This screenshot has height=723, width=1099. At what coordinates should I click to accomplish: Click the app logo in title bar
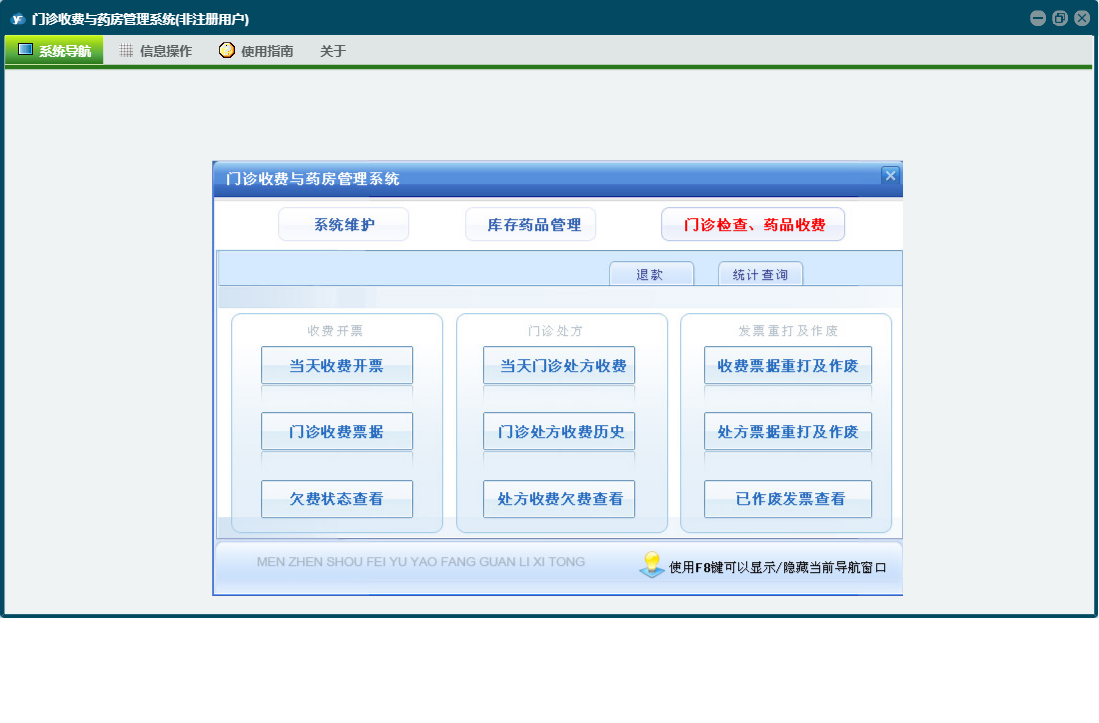click(18, 19)
